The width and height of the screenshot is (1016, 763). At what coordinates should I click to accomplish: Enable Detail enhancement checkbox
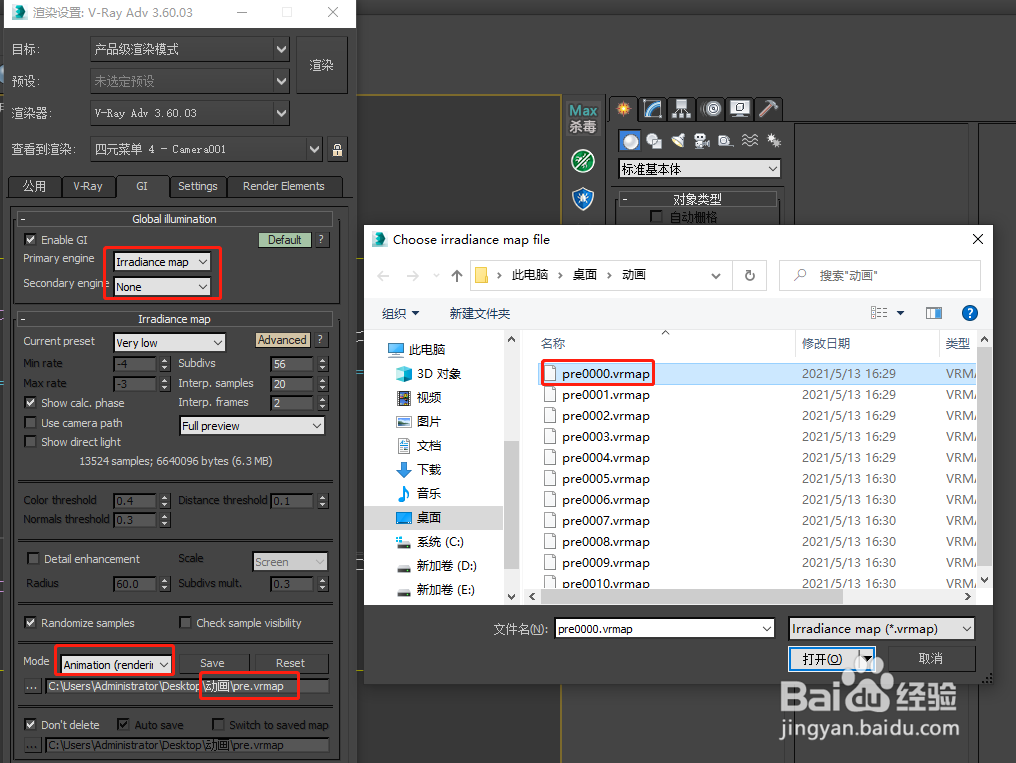[x=33, y=558]
